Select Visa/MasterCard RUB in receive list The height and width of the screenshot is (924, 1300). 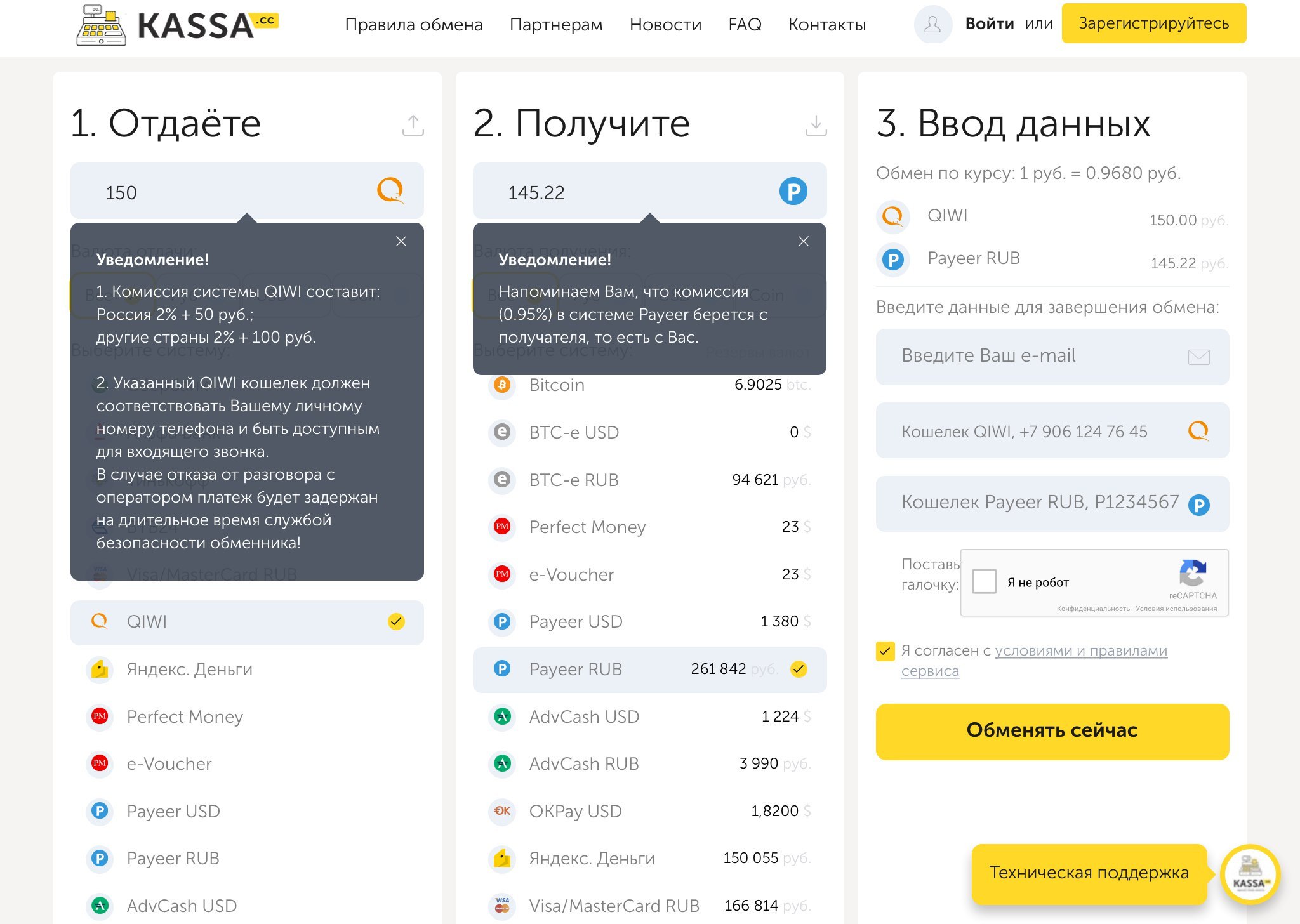[649, 906]
